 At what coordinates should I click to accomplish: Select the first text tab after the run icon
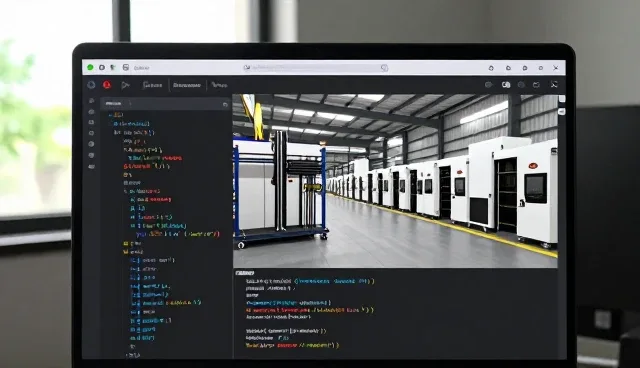[152, 85]
